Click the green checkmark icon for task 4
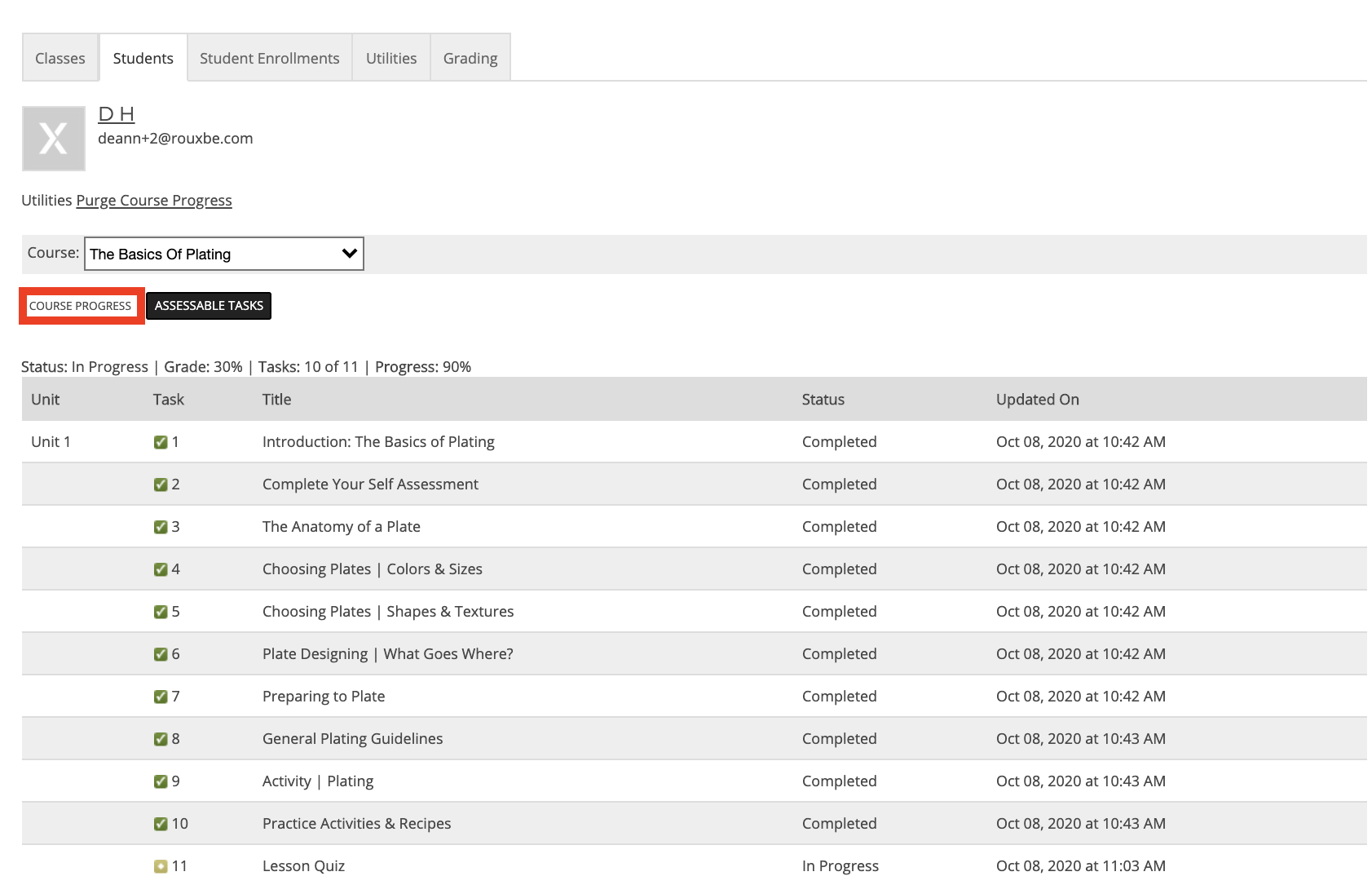 coord(161,569)
